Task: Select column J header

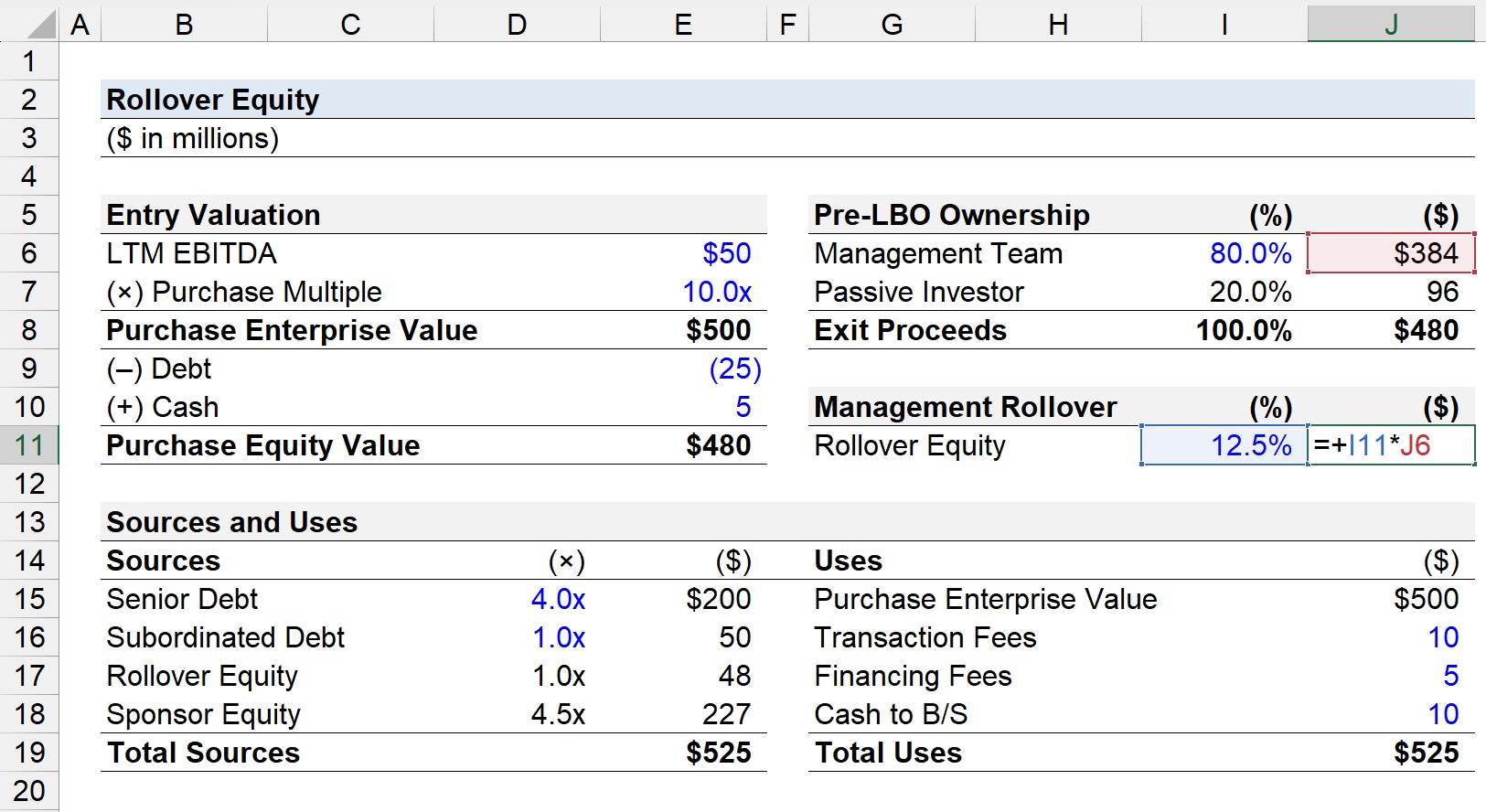Action: (x=1391, y=24)
